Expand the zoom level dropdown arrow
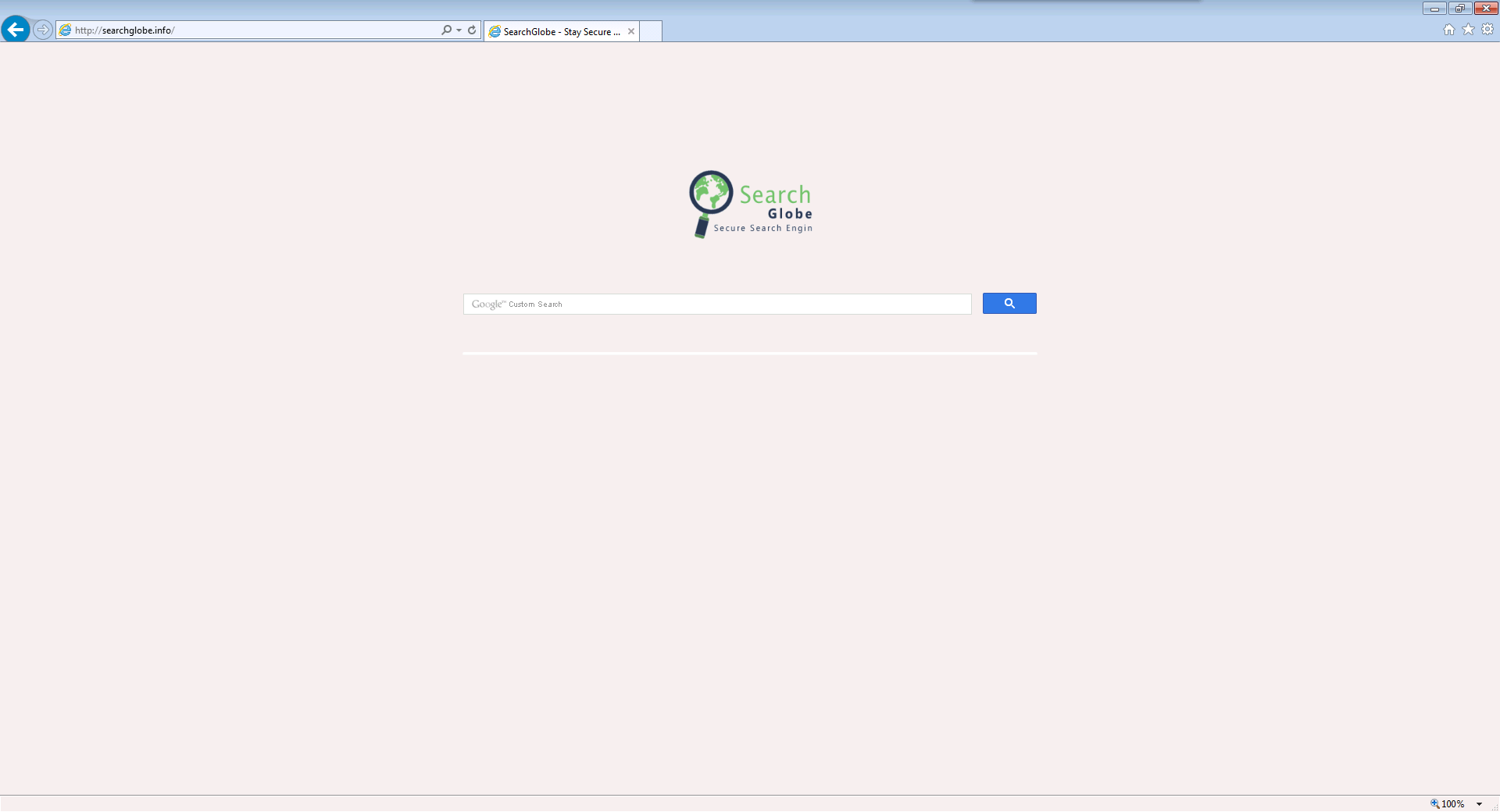This screenshot has width=1500, height=812. tap(1479, 803)
